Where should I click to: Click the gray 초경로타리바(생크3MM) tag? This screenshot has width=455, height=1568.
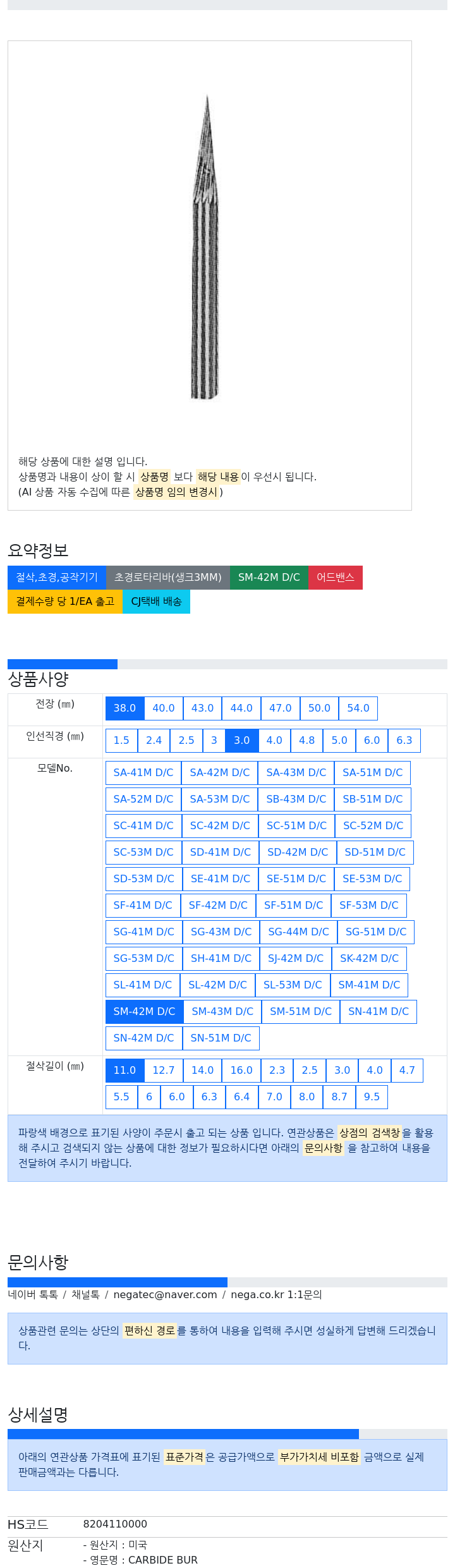[167, 578]
